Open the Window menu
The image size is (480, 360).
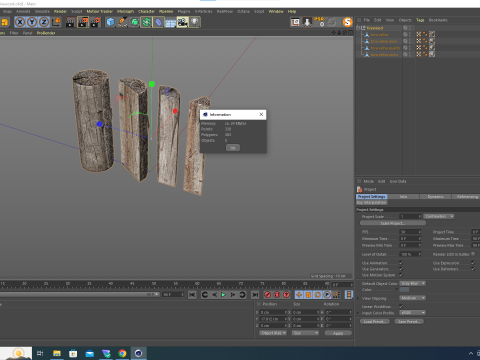[276, 11]
